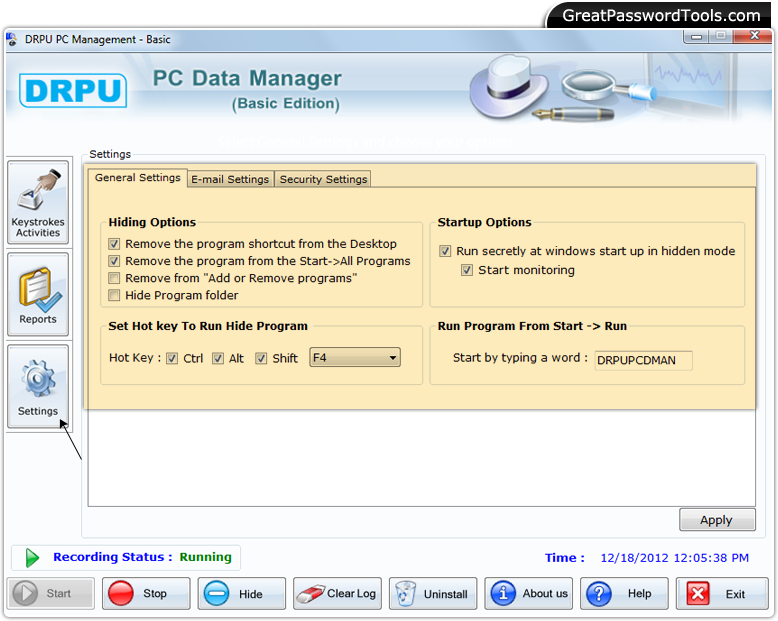
Task: Click the Running status text
Action: [x=205, y=557]
